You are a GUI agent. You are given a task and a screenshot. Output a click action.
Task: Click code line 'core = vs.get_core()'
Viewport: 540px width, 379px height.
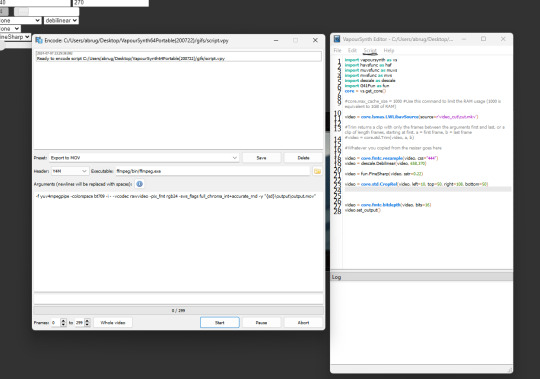(365, 91)
